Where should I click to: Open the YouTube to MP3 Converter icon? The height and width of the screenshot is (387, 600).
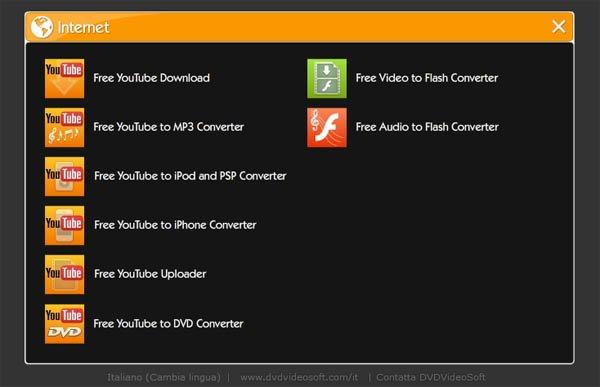coord(64,127)
